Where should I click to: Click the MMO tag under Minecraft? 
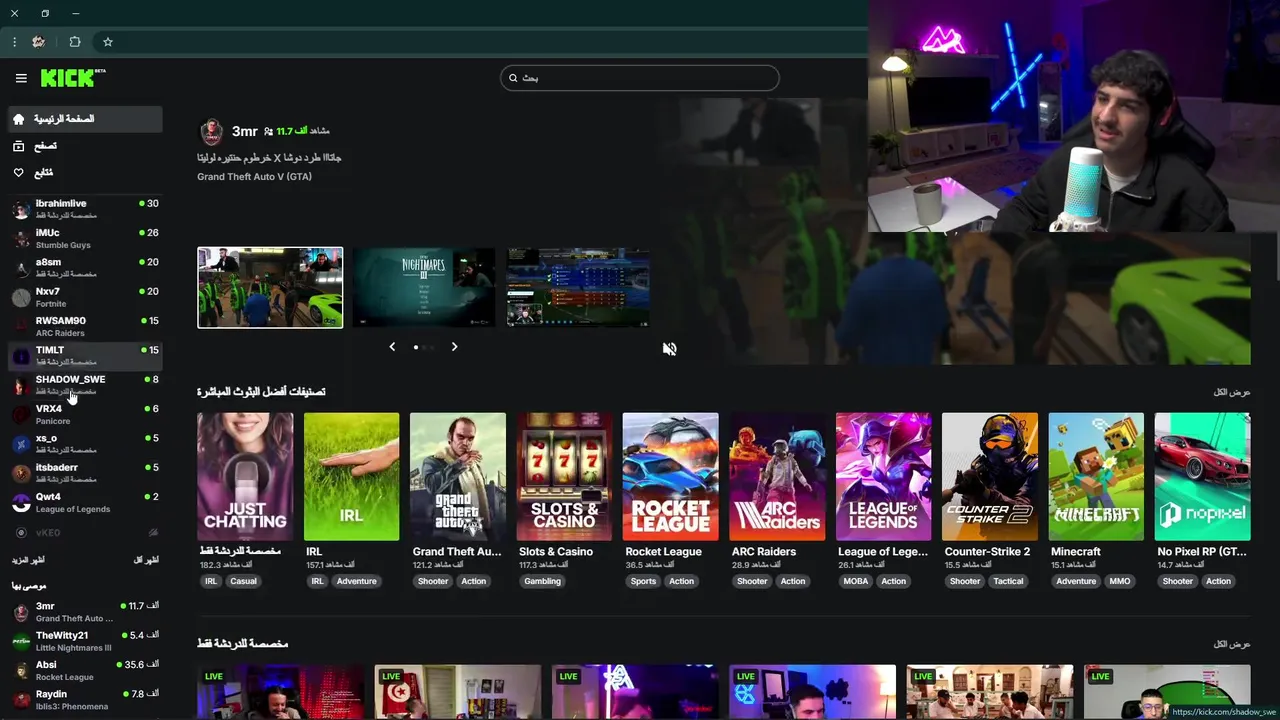[1119, 581]
